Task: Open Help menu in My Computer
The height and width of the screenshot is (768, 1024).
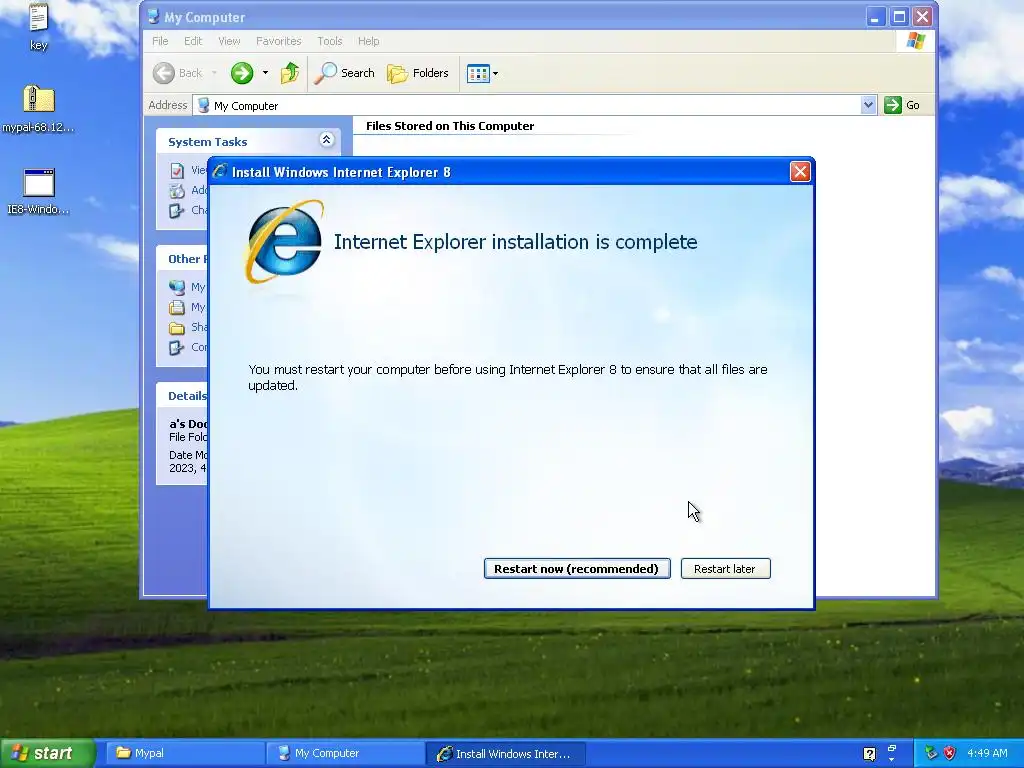Action: [368, 40]
